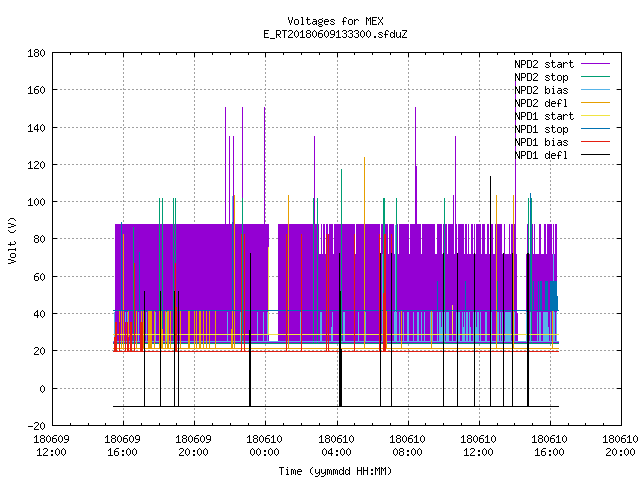Click the 60 y-axis tick value
640x480 pixels.
[39, 277]
